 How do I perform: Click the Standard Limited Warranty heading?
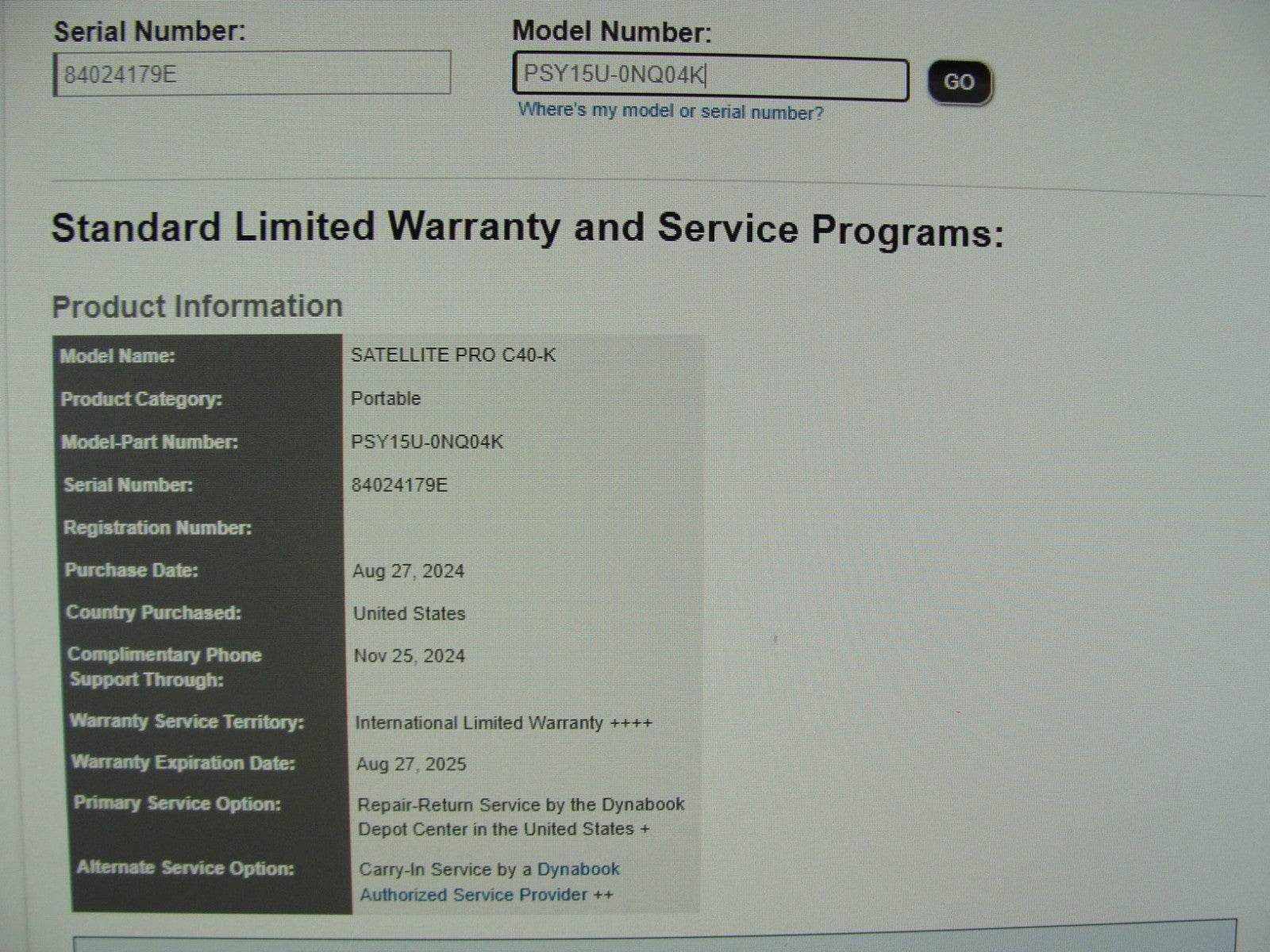(x=529, y=229)
